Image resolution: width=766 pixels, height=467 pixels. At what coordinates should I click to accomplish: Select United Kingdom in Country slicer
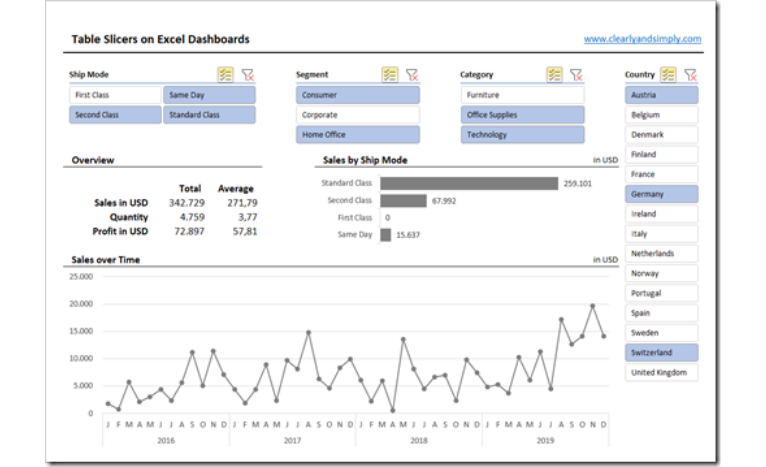[661, 372]
